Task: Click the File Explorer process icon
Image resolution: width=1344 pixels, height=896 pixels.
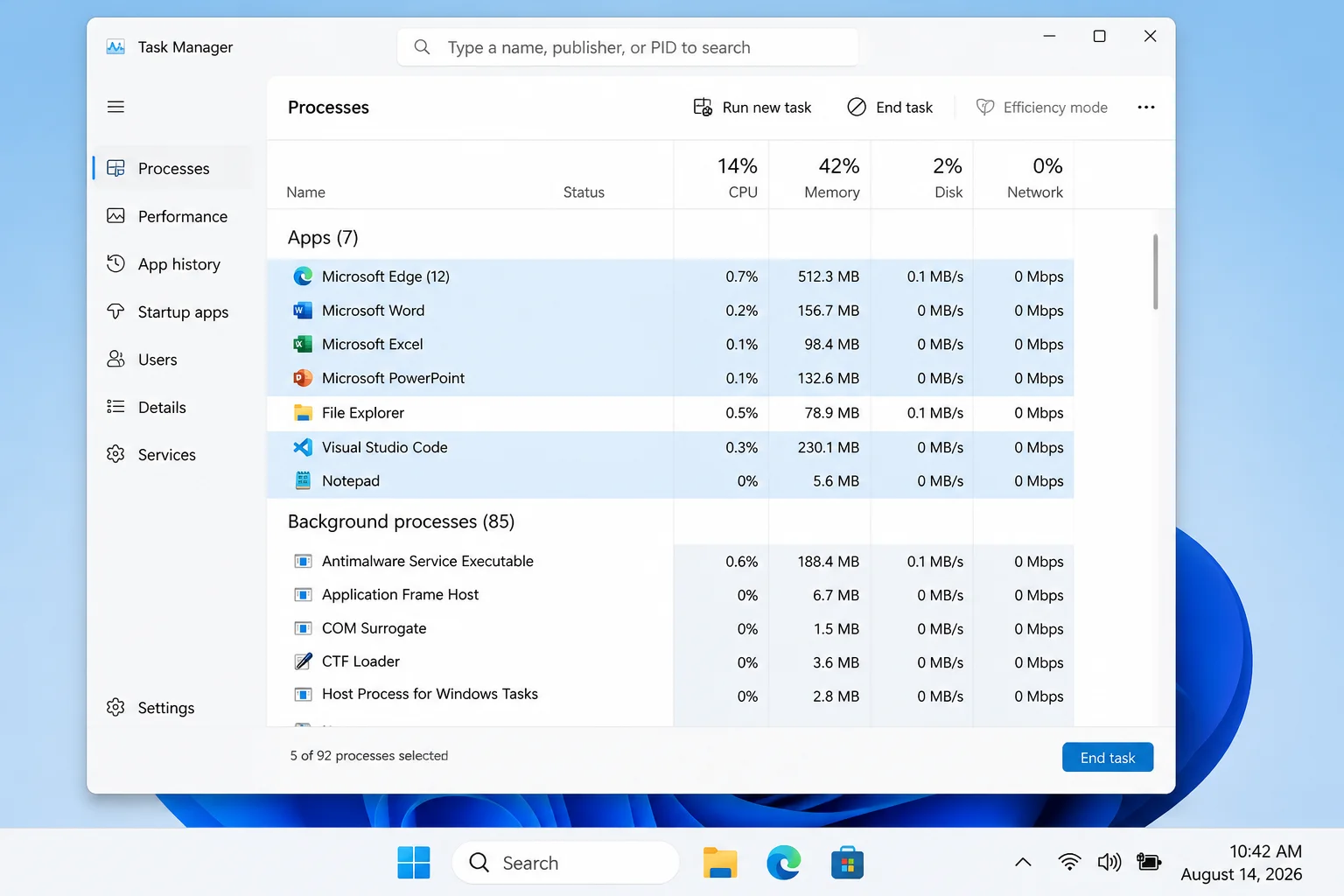Action: coord(303,413)
